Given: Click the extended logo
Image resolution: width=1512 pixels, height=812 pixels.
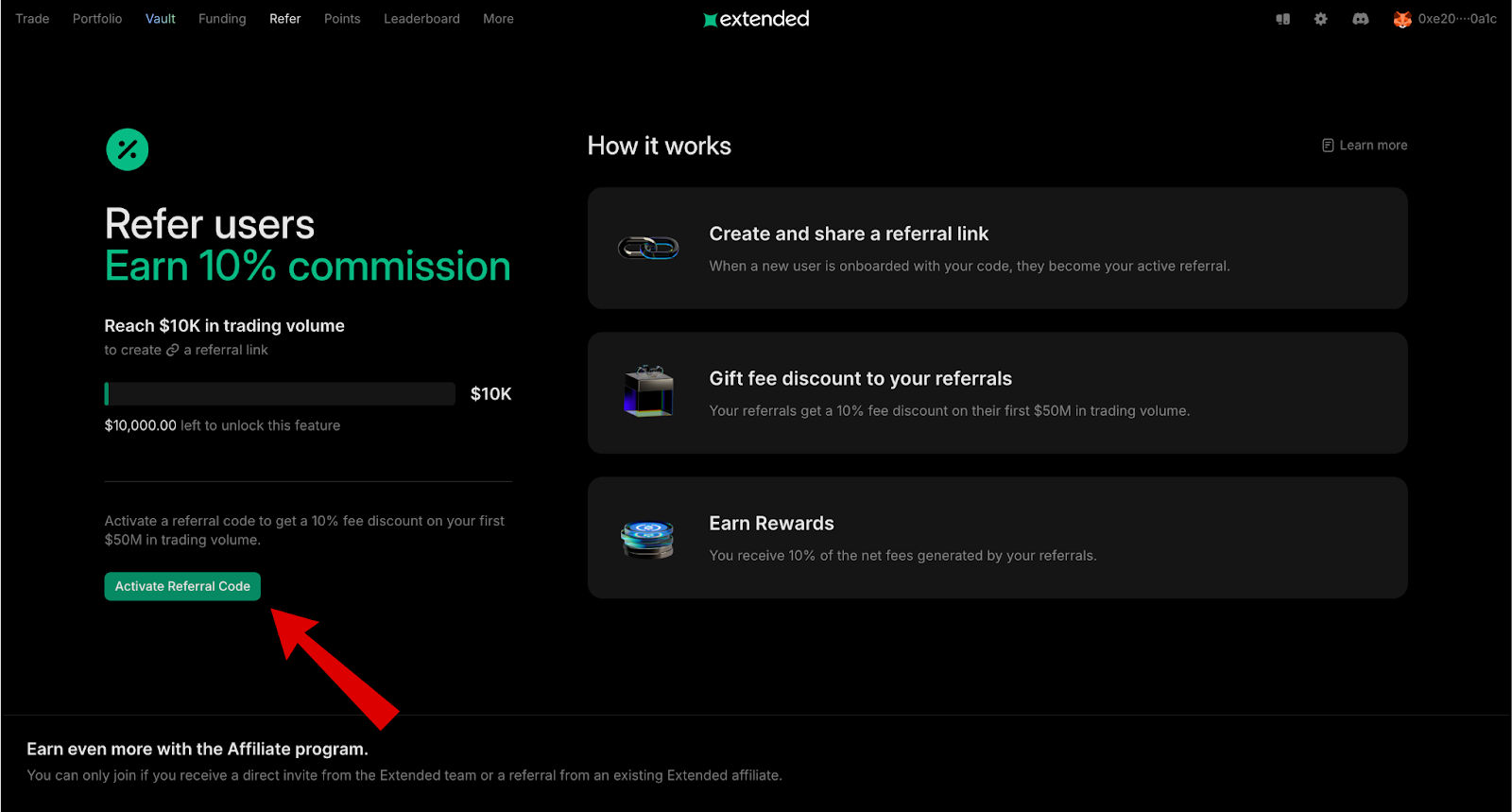Looking at the screenshot, I should click(756, 19).
